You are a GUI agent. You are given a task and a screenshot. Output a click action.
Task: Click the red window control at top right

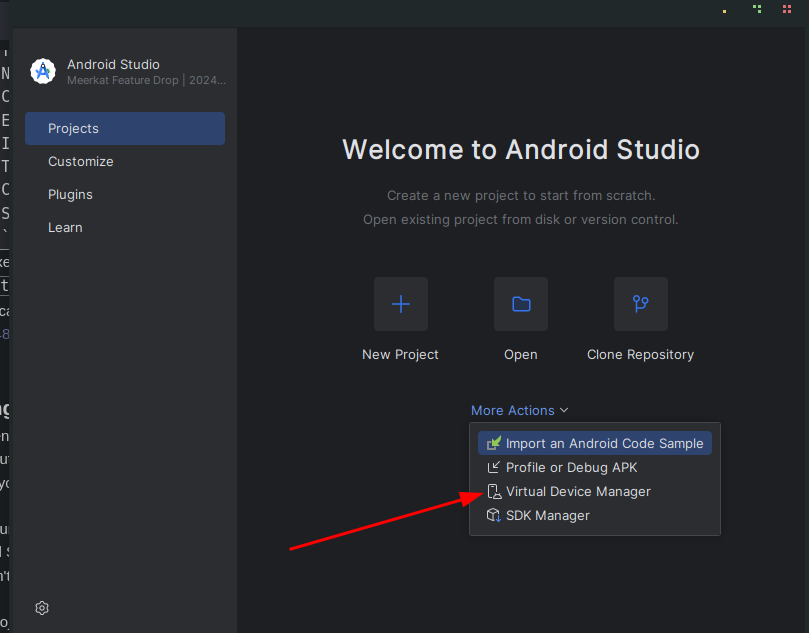click(x=787, y=9)
